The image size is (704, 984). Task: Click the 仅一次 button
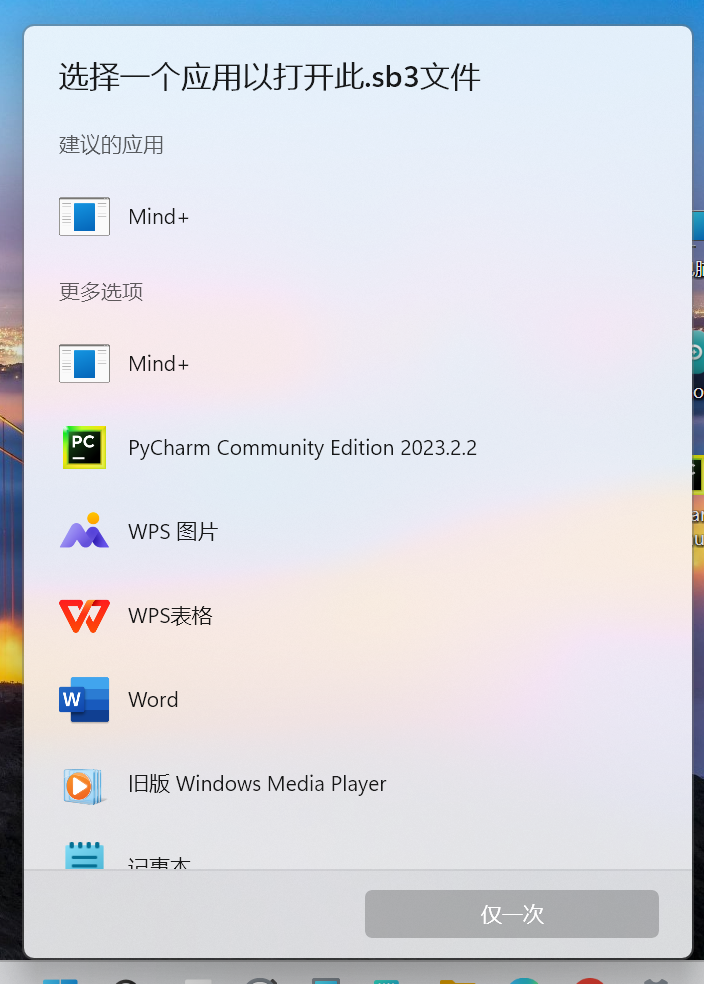point(512,914)
